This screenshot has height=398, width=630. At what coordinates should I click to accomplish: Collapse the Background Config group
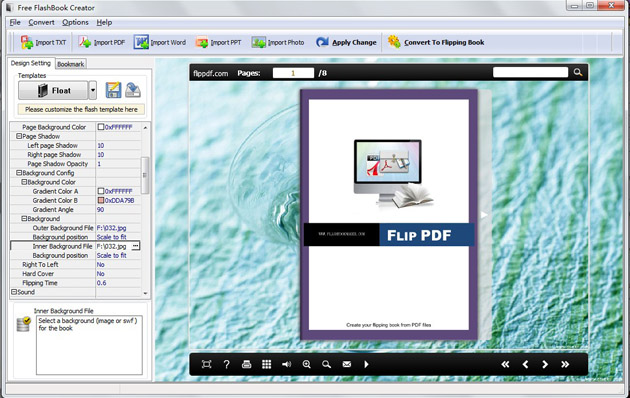click(x=18, y=173)
